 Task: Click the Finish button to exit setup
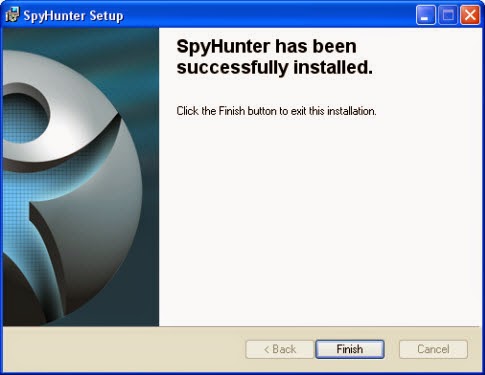click(350, 349)
